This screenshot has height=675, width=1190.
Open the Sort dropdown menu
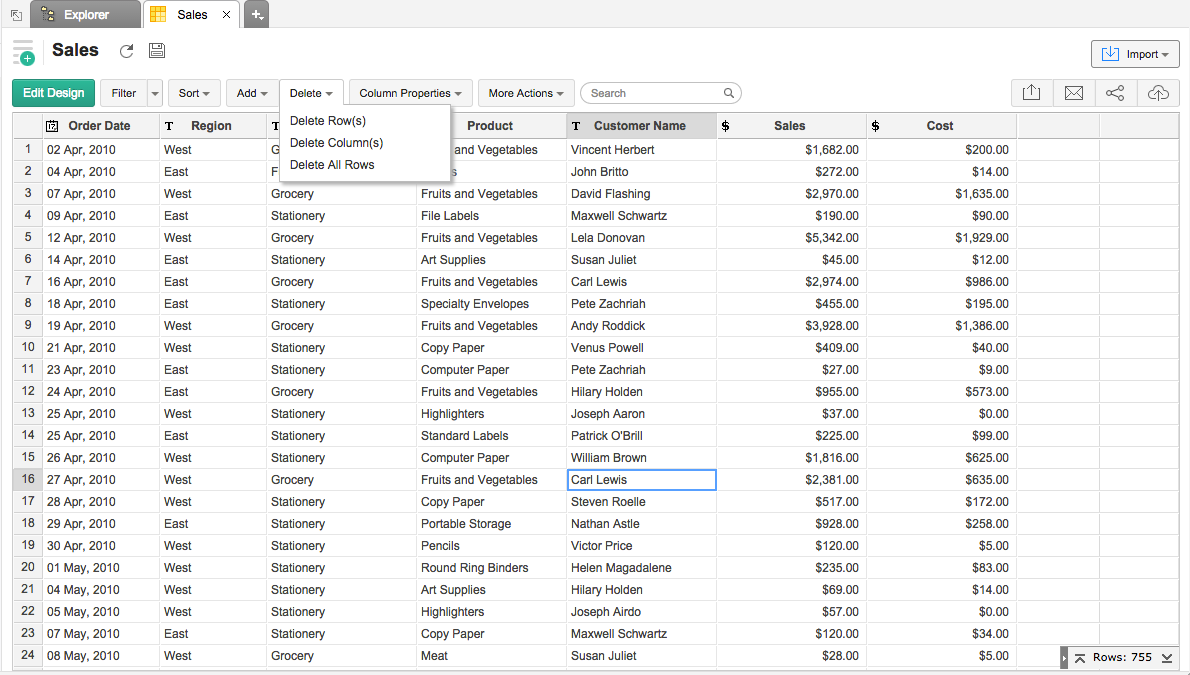[194, 93]
